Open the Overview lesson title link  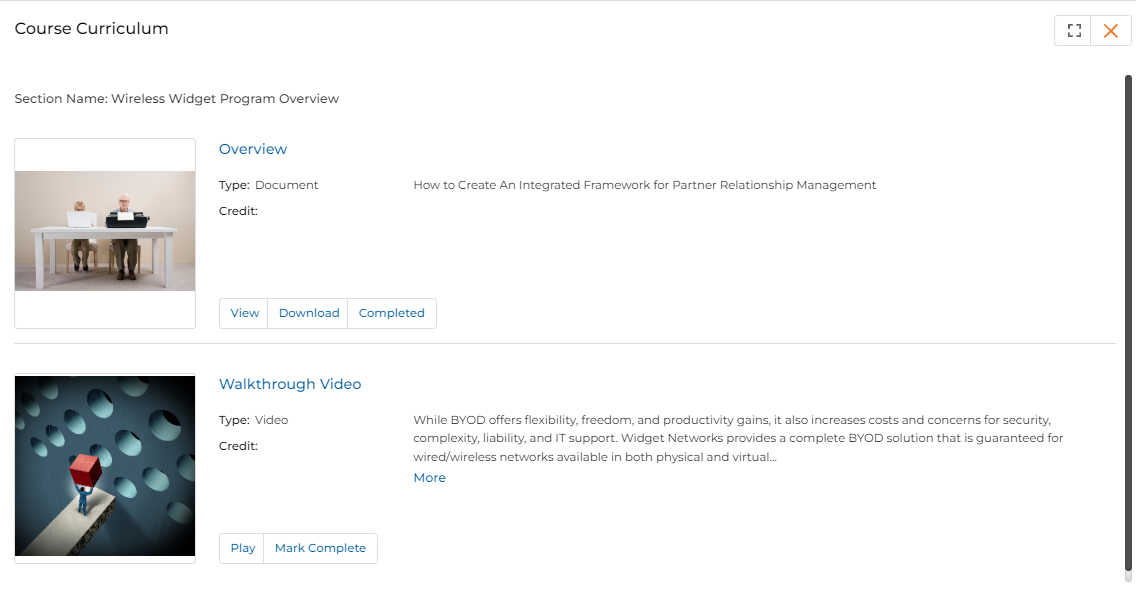pos(253,149)
